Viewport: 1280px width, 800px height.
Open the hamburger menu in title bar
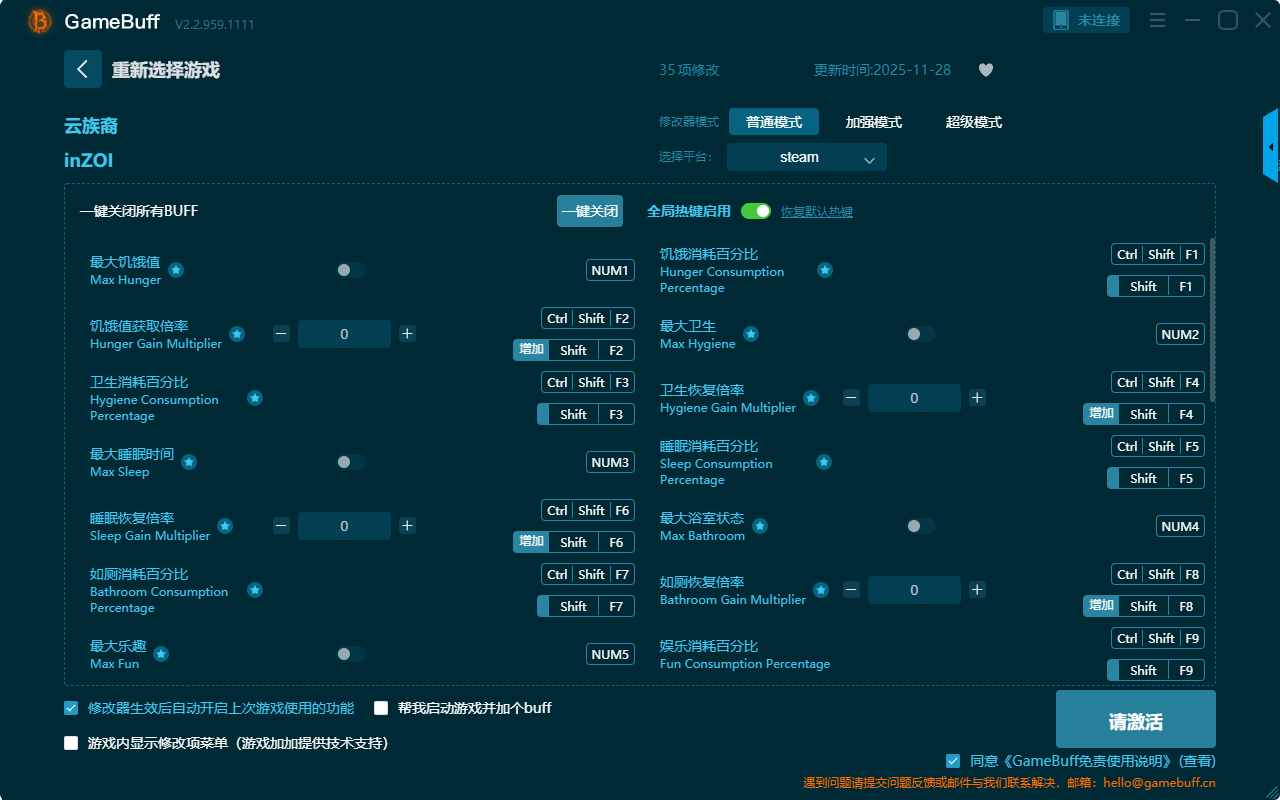point(1157,20)
